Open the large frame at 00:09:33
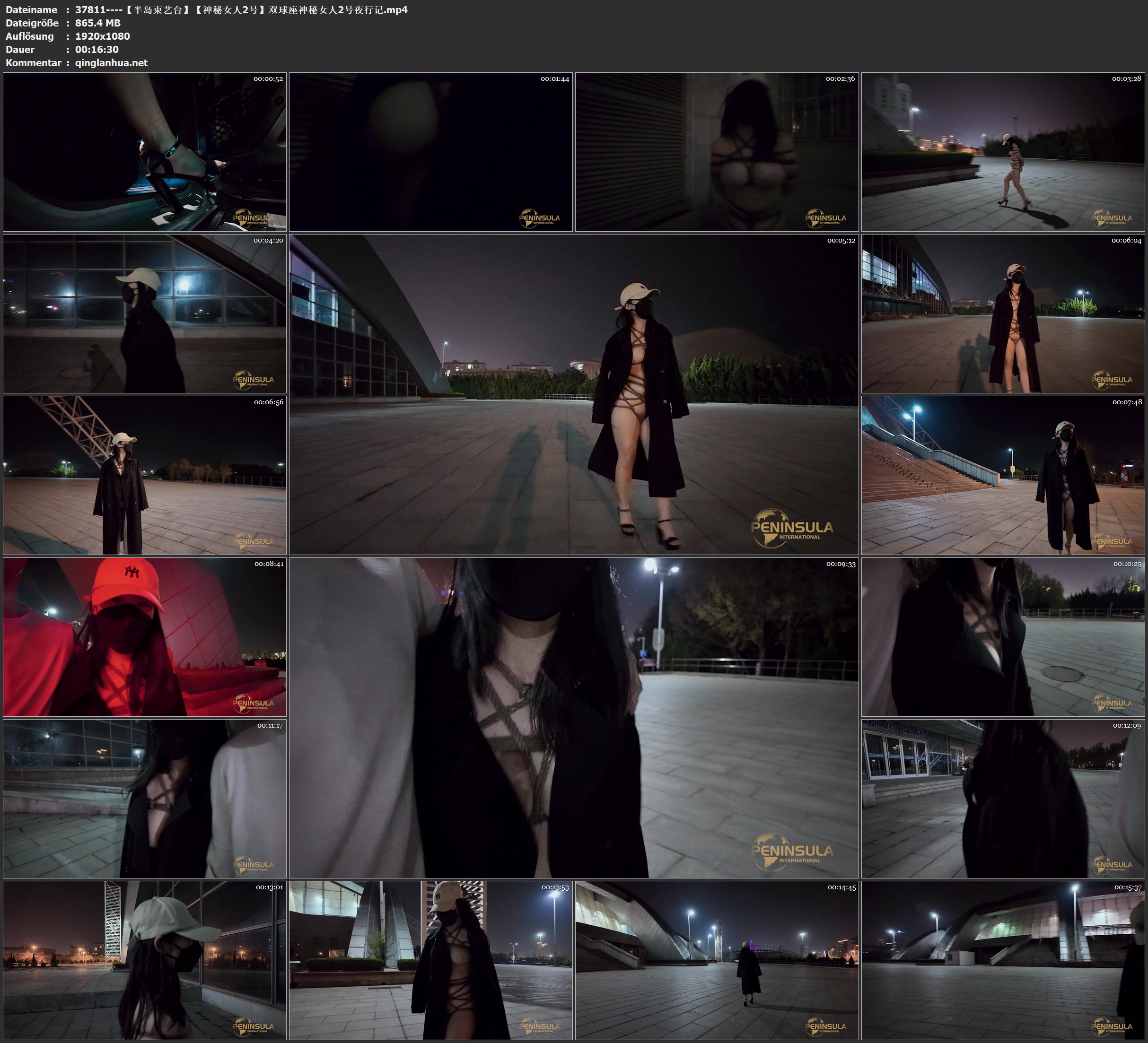This screenshot has width=1148, height=1043. [x=573, y=717]
